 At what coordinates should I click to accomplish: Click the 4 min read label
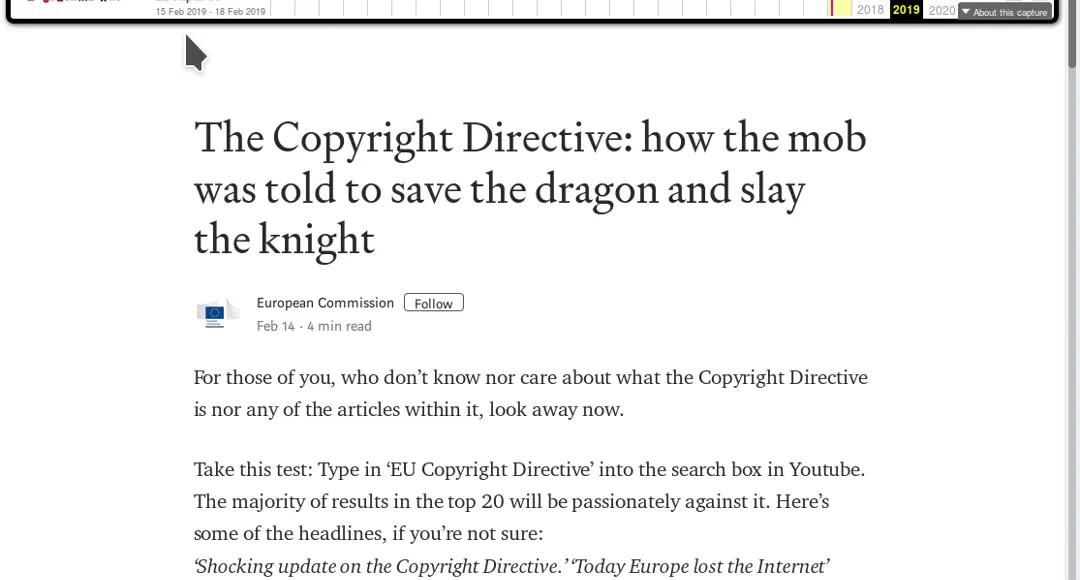tap(339, 326)
